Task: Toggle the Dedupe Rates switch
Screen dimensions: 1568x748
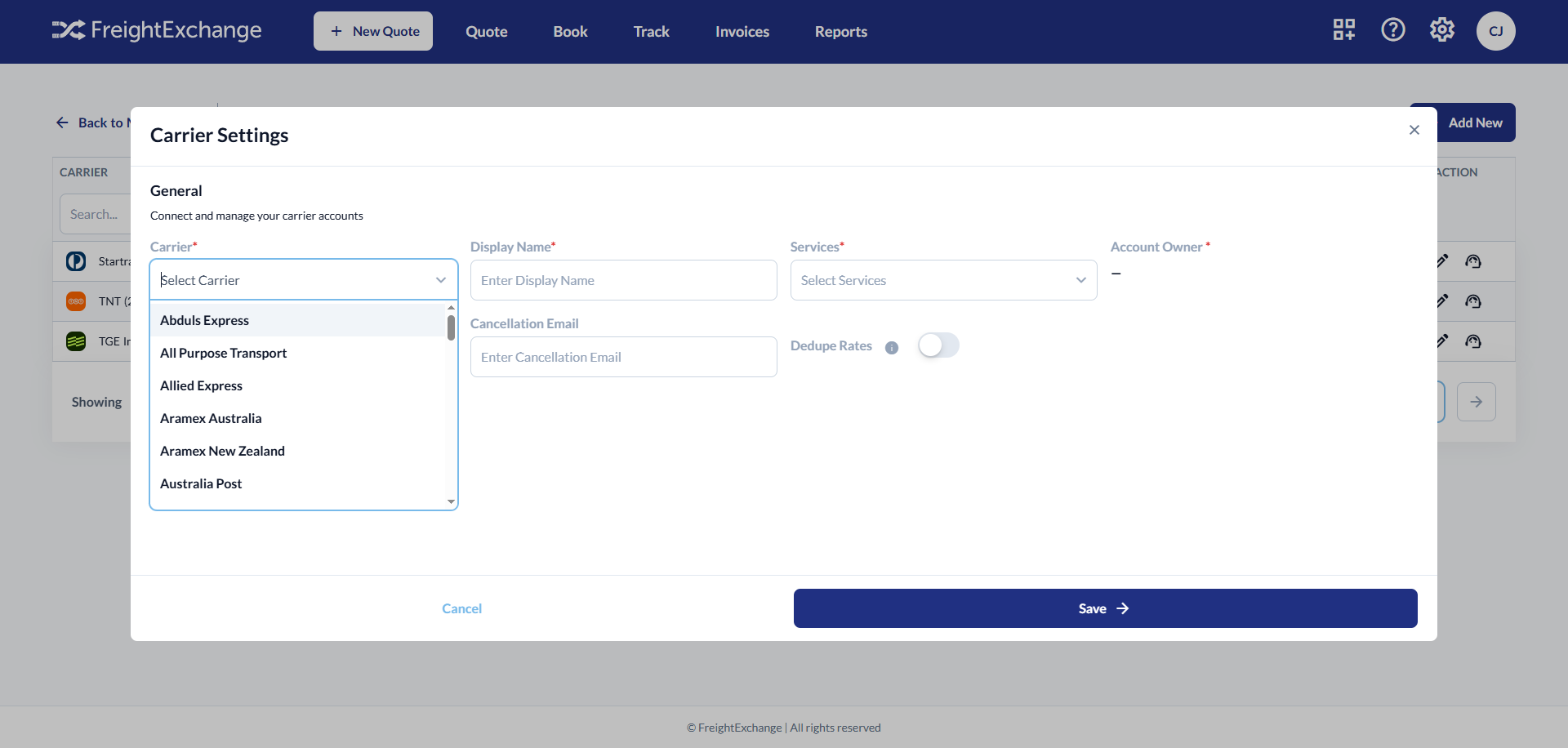Action: pyautogui.click(x=938, y=345)
